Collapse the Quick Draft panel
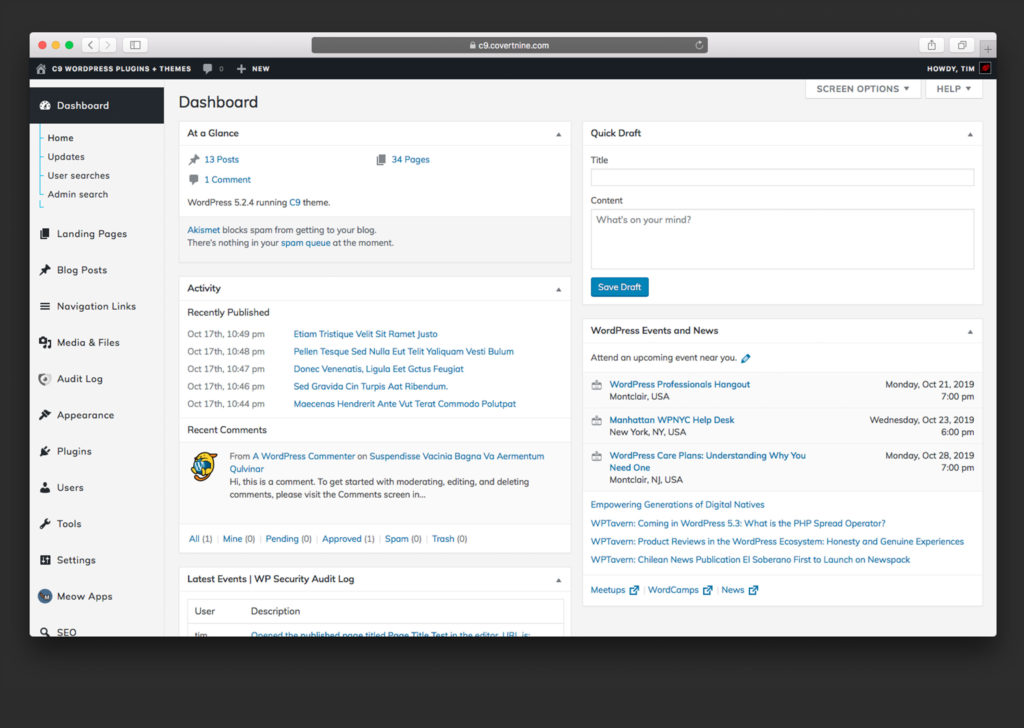Screen dimensions: 1024x728 968,132
